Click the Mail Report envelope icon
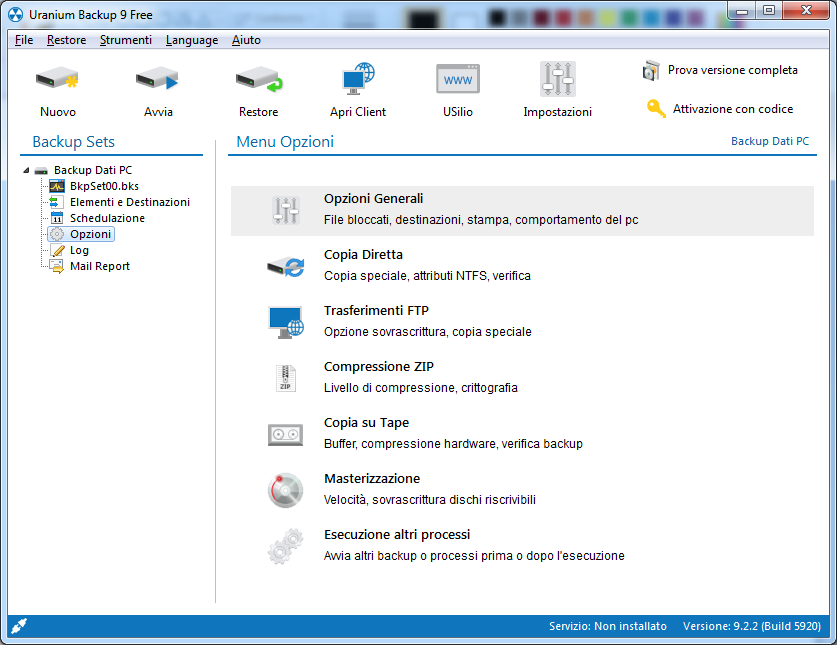 click(x=57, y=266)
